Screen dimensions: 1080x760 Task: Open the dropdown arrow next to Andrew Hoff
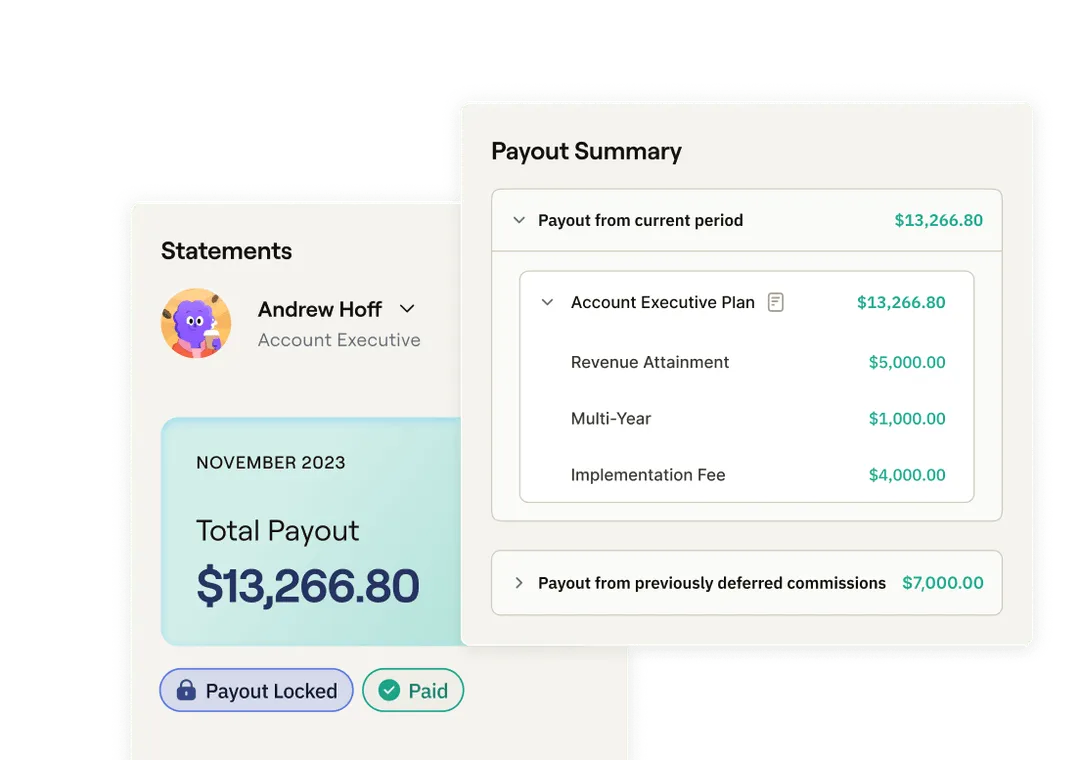coord(407,309)
